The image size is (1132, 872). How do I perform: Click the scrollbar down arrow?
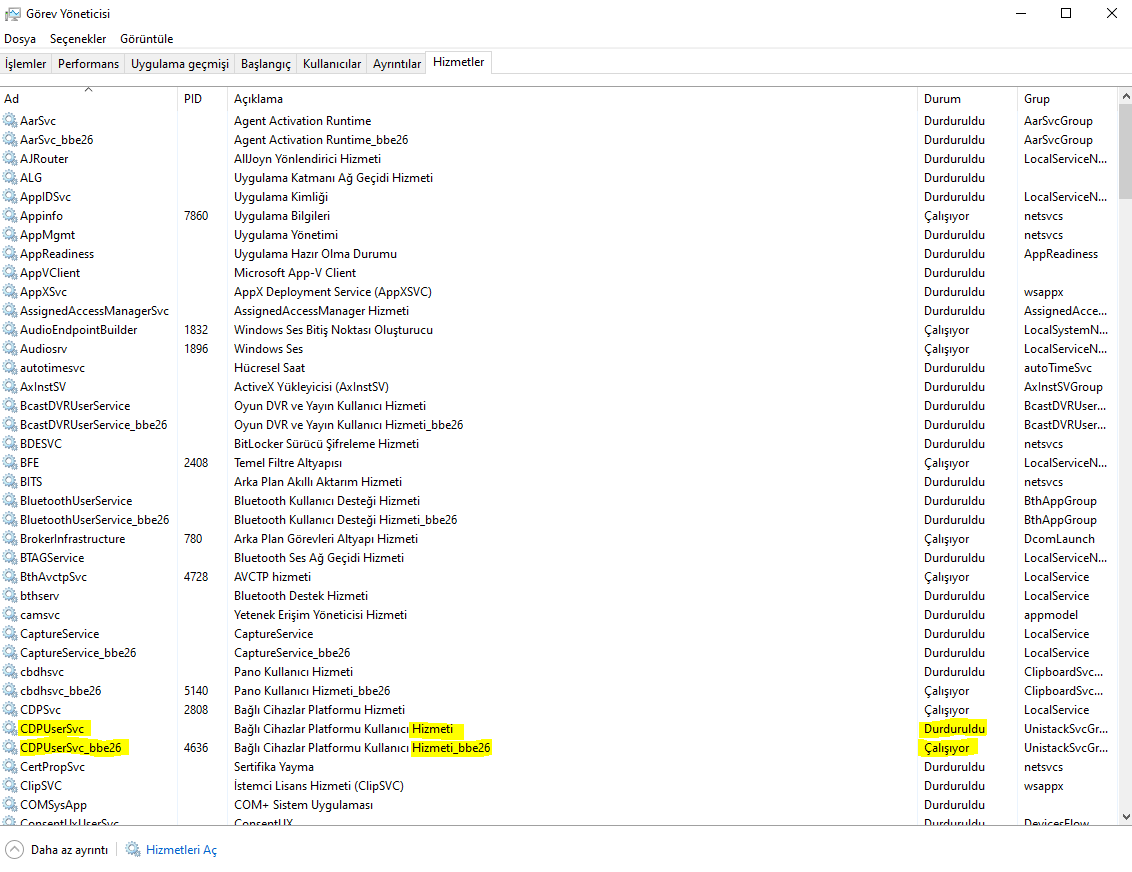point(1126,817)
